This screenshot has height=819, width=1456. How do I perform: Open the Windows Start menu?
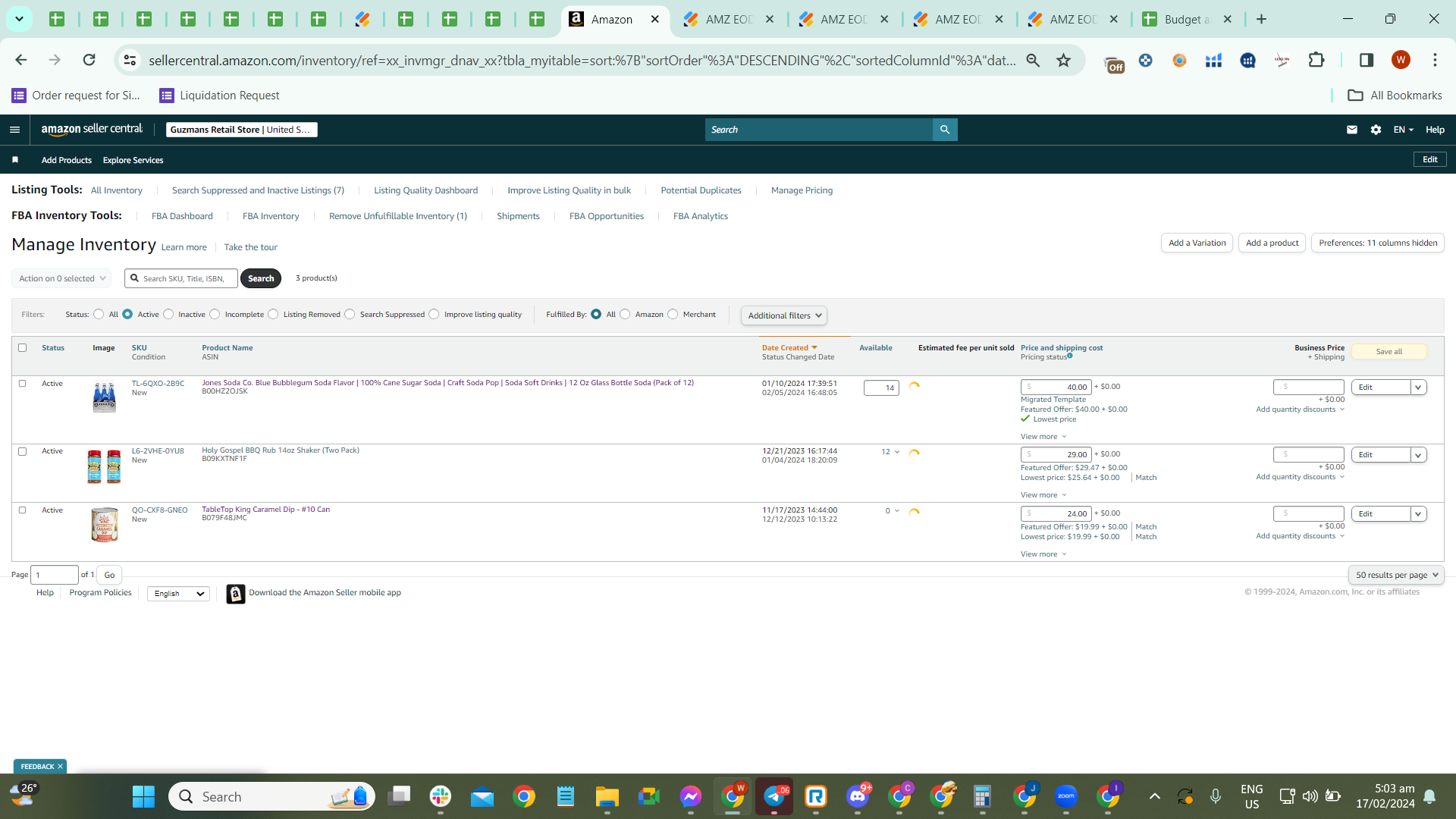pos(143,796)
